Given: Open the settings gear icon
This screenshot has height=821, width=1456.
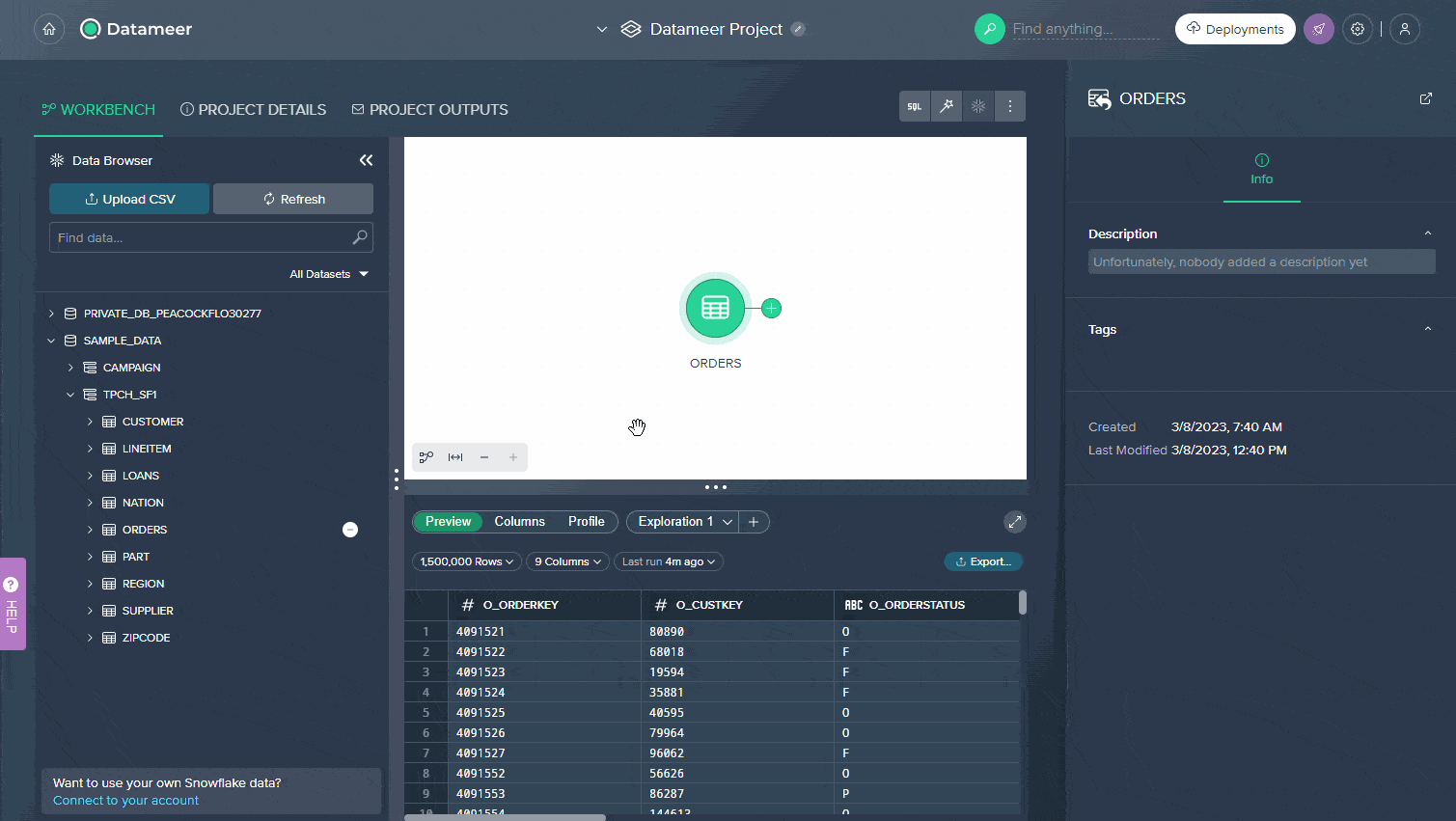Looking at the screenshot, I should pos(1358,29).
